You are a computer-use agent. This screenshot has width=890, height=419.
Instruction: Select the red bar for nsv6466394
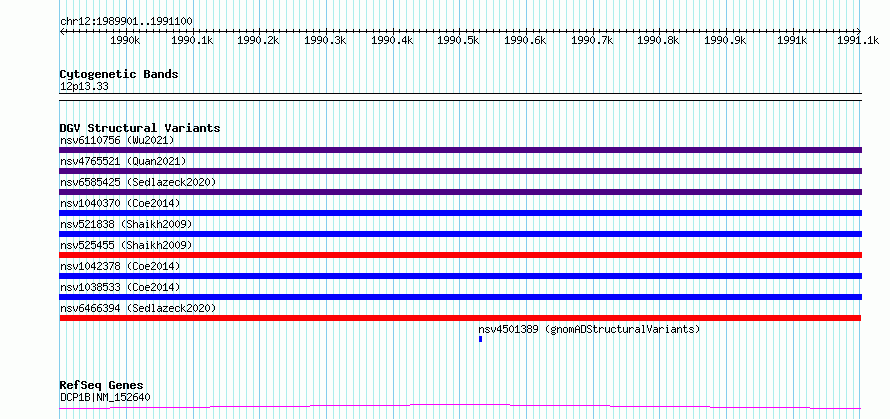[x=460, y=318]
